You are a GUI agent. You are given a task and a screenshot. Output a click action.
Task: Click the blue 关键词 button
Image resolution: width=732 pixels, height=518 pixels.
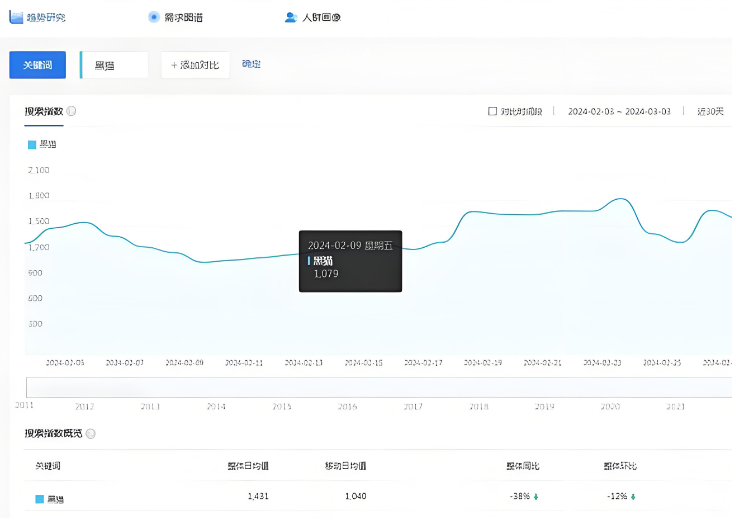[37, 65]
